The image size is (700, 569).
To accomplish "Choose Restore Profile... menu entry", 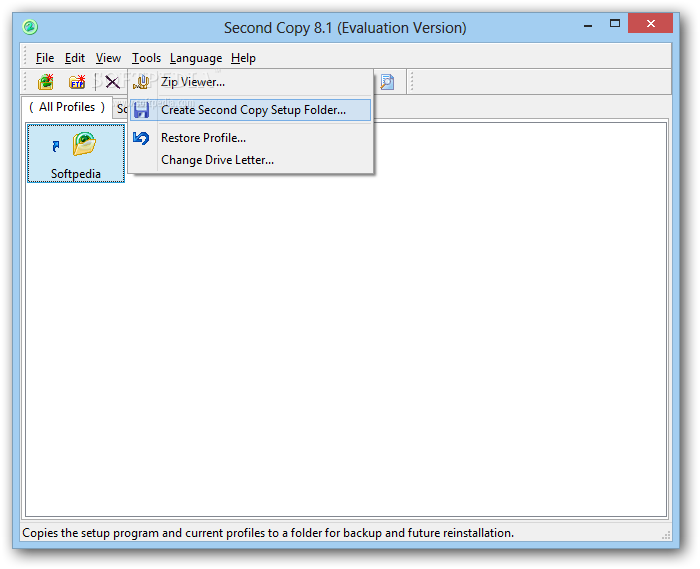I will 250,138.
